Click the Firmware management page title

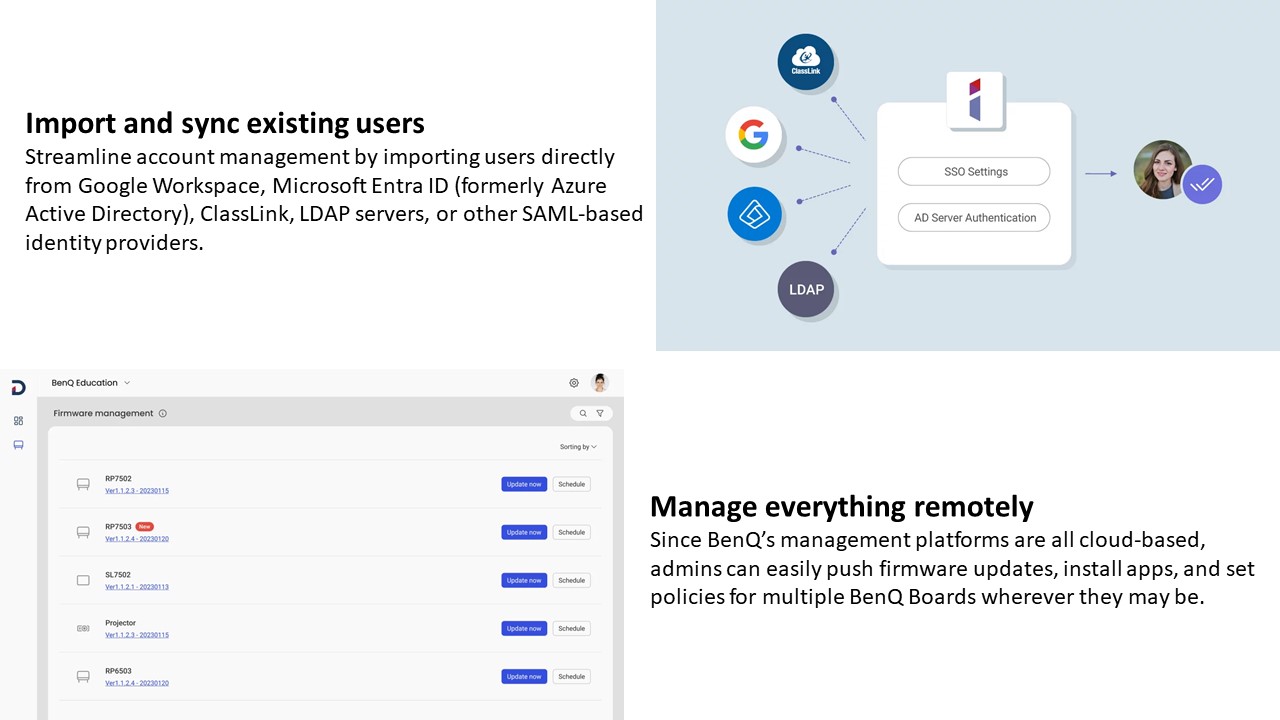coord(103,413)
